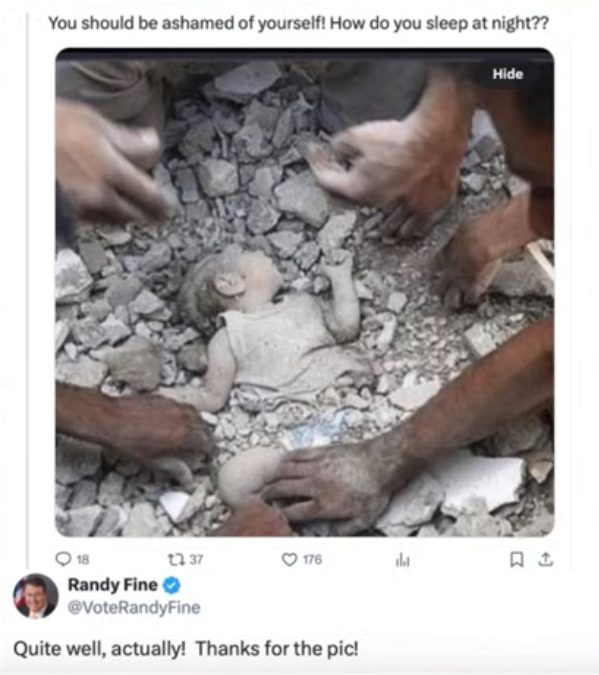
Task: Open the view analytics bar chart icon
Action: click(402, 560)
